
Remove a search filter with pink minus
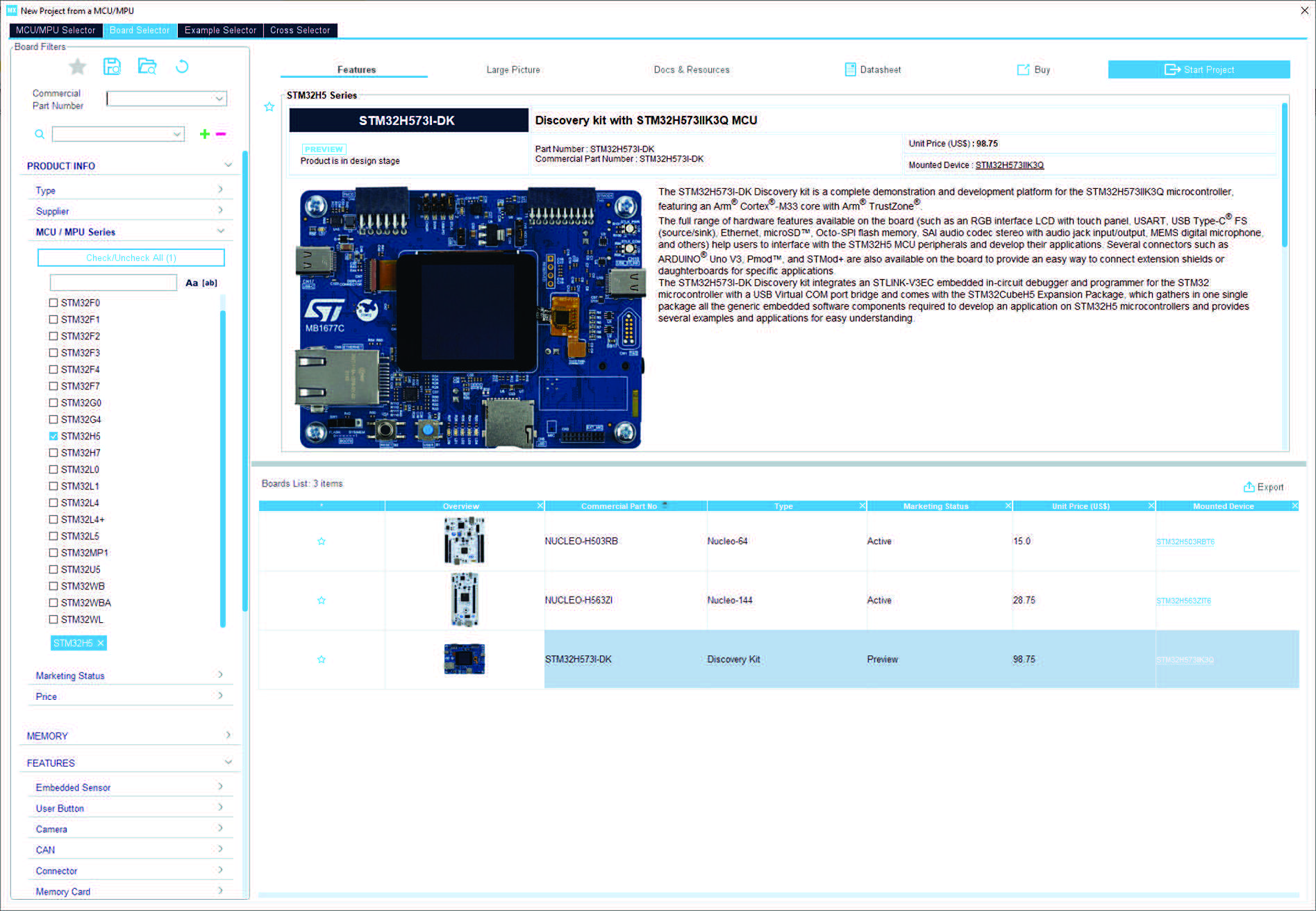click(x=221, y=134)
